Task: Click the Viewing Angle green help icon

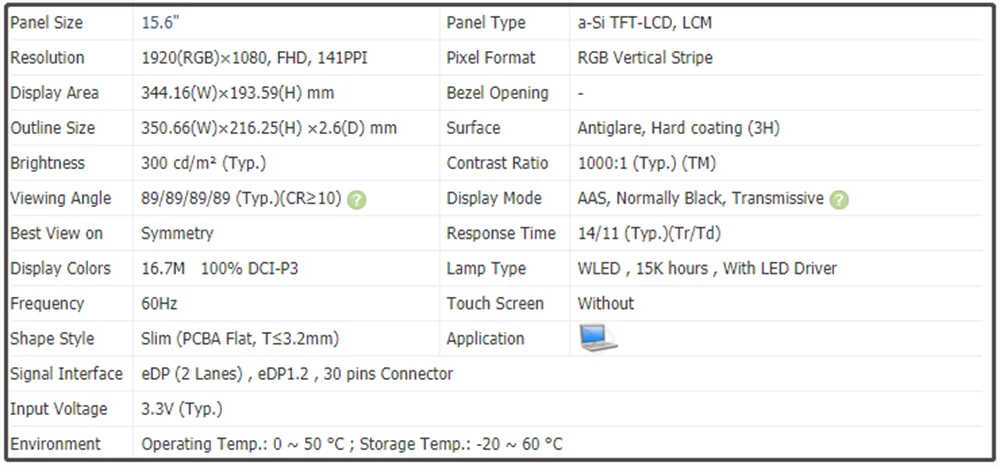Action: point(357,200)
